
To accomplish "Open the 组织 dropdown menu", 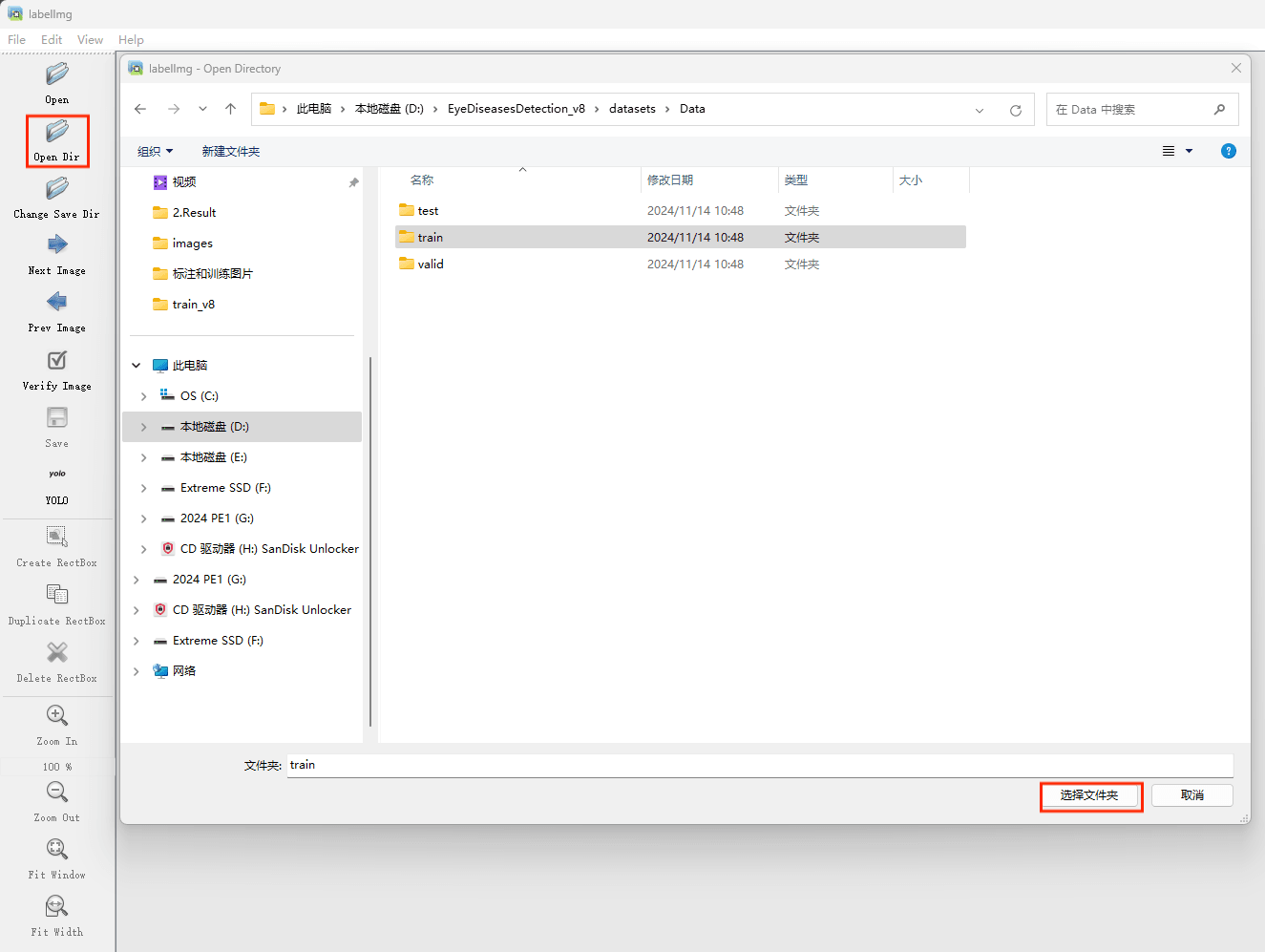I will coord(155,151).
